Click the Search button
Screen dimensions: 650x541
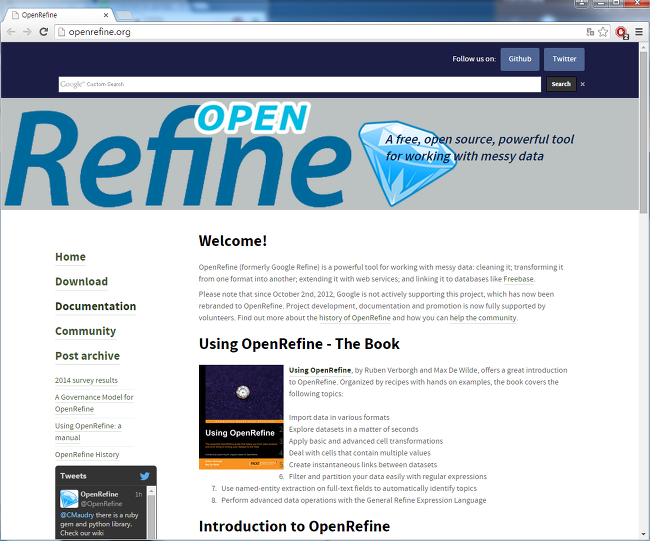point(561,84)
